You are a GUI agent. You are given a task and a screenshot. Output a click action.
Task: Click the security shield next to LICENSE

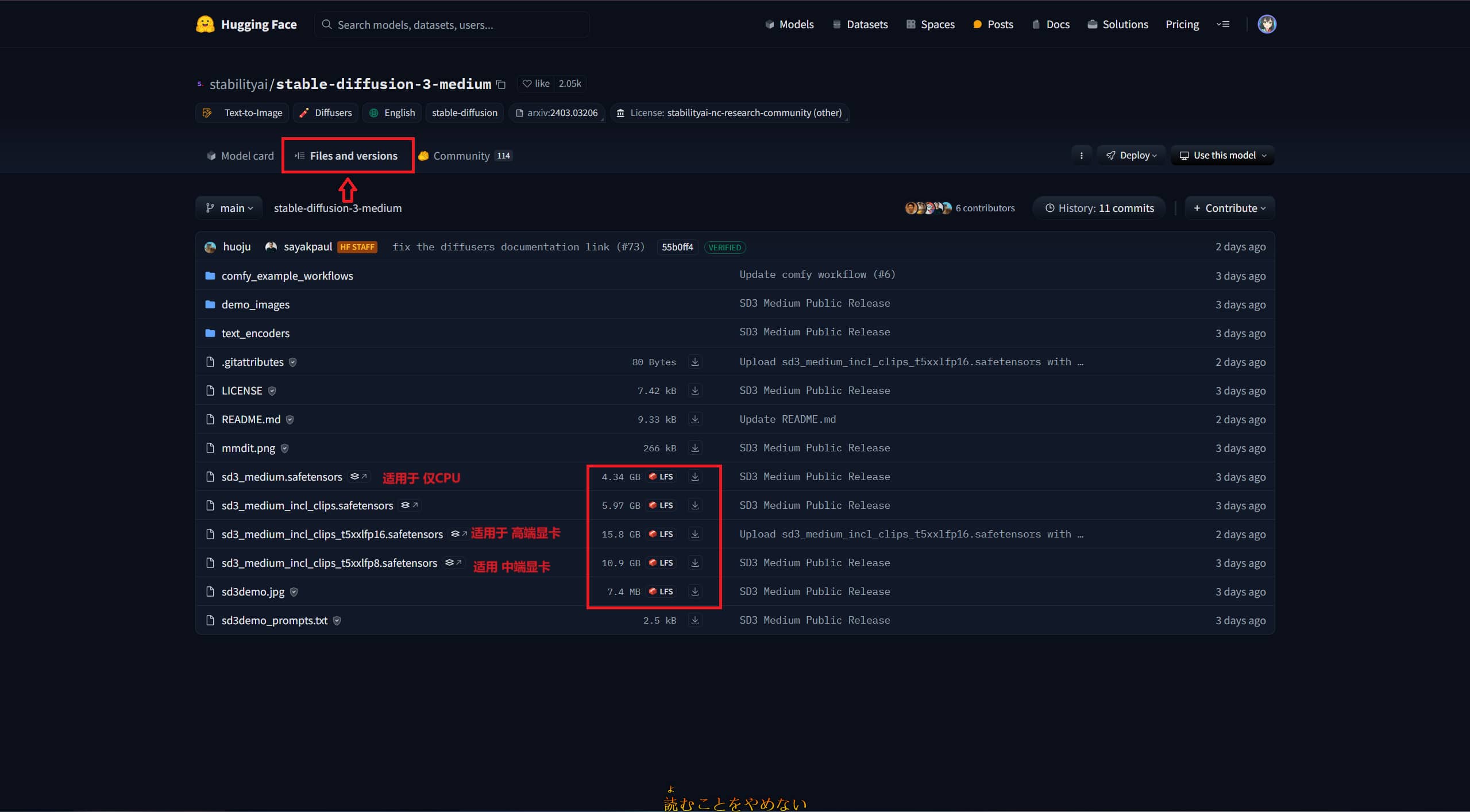[x=272, y=390]
